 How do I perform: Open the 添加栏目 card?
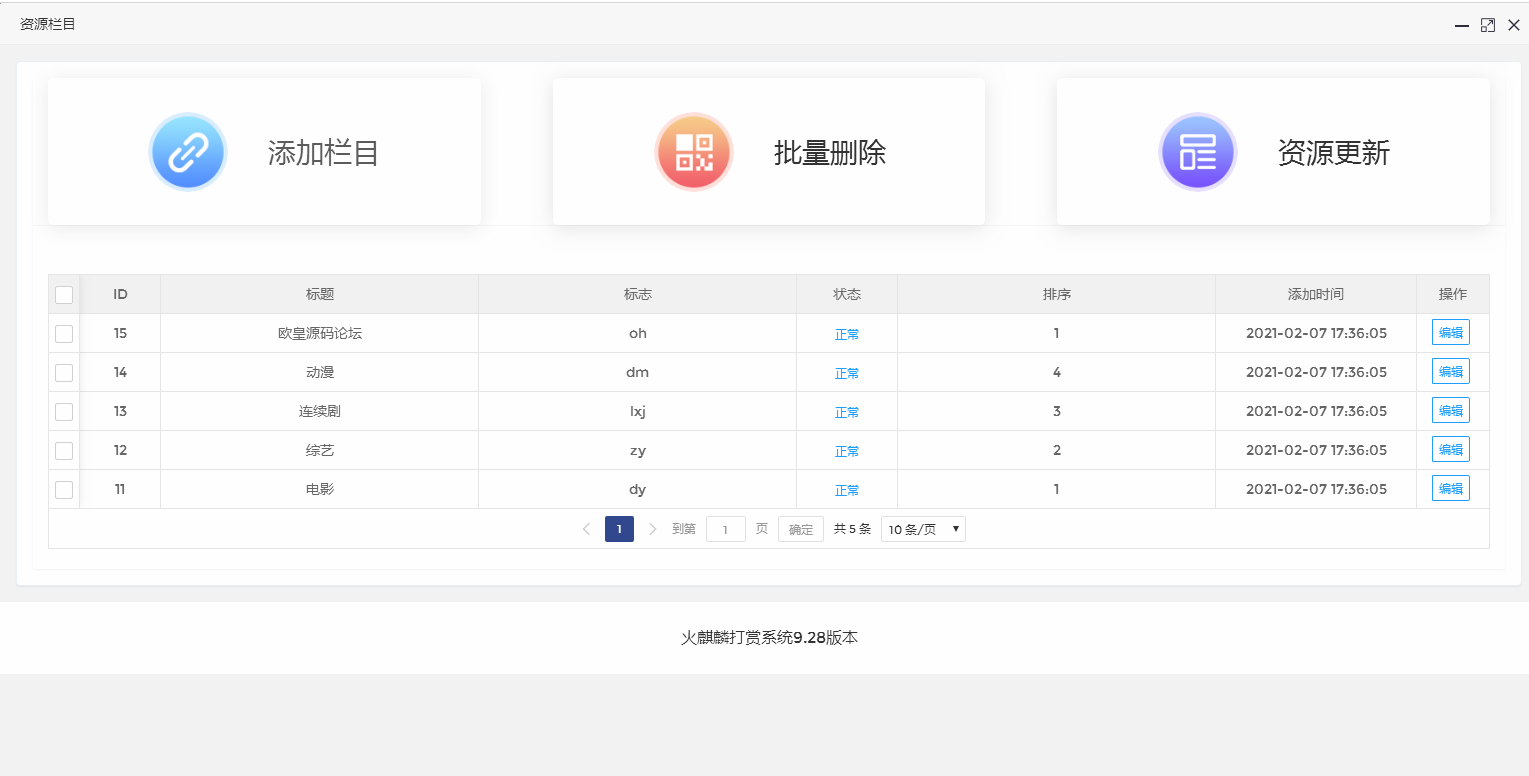click(x=264, y=151)
